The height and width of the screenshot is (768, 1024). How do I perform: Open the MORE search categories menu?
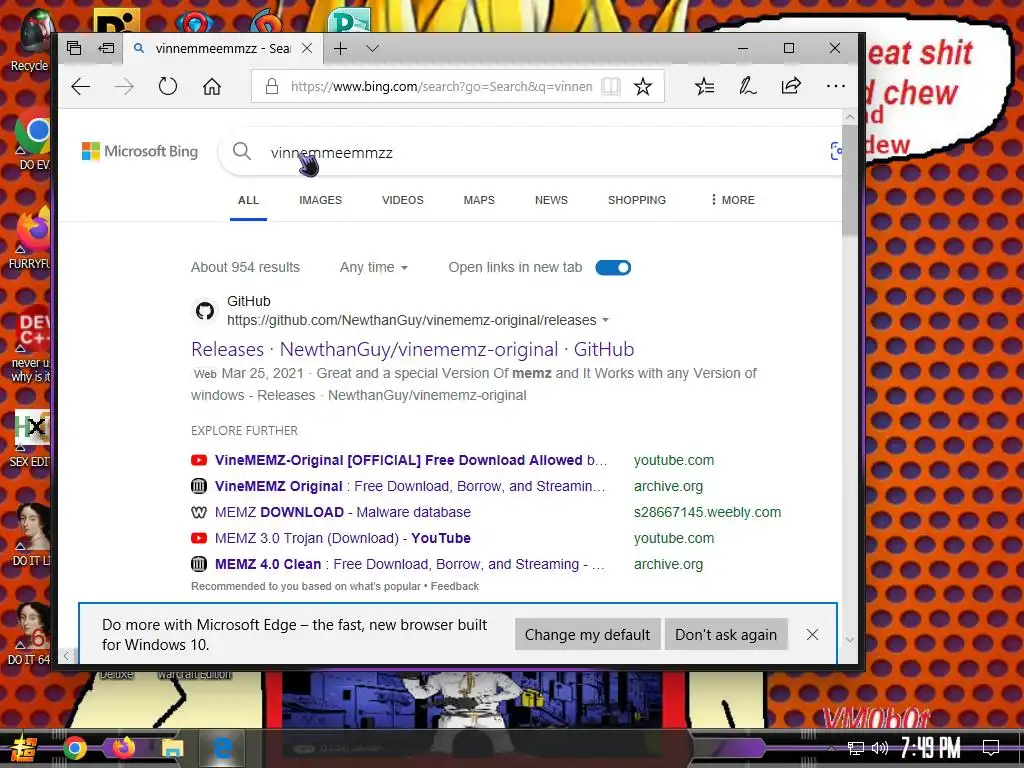pyautogui.click(x=733, y=200)
